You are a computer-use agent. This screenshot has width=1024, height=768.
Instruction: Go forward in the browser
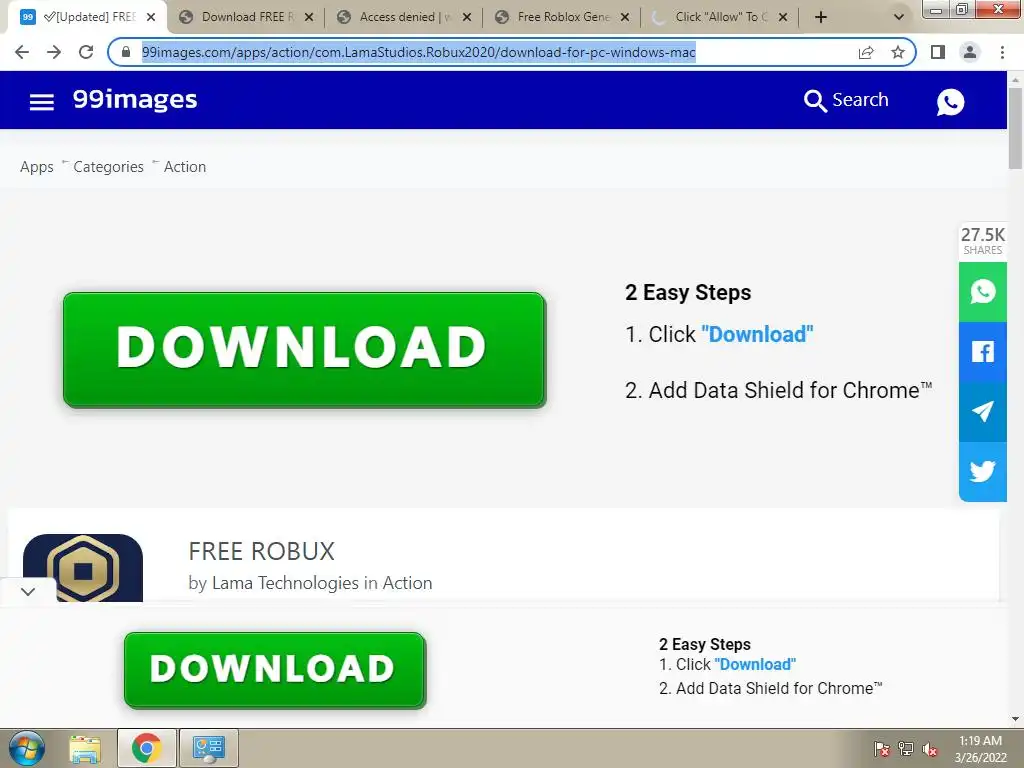pos(54,52)
